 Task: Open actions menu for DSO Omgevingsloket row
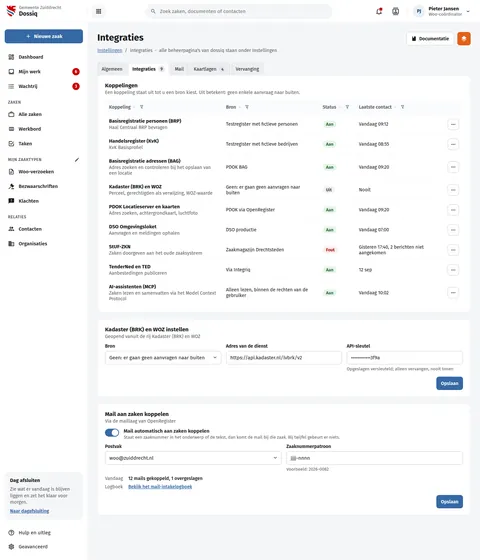pyautogui.click(x=453, y=230)
